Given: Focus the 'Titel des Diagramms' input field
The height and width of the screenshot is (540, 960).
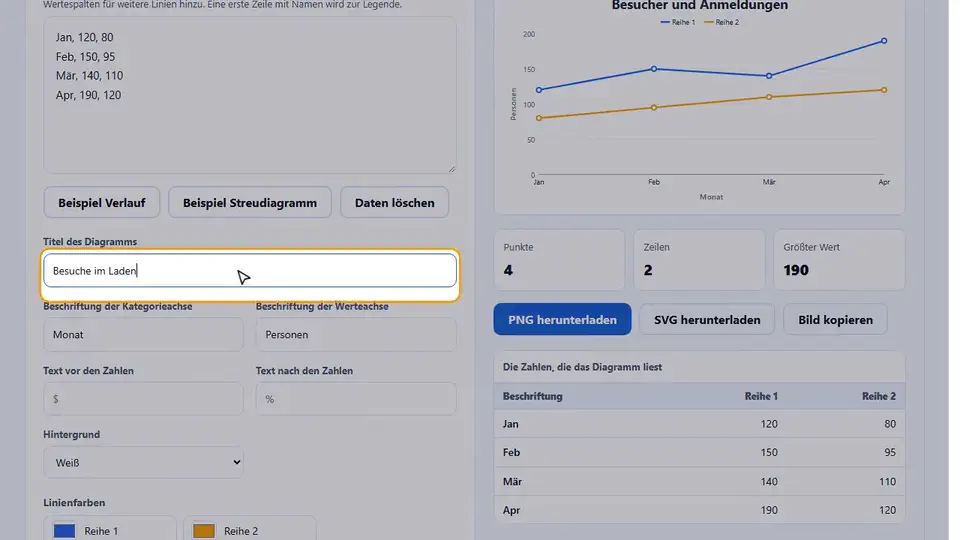Looking at the screenshot, I should point(250,271).
